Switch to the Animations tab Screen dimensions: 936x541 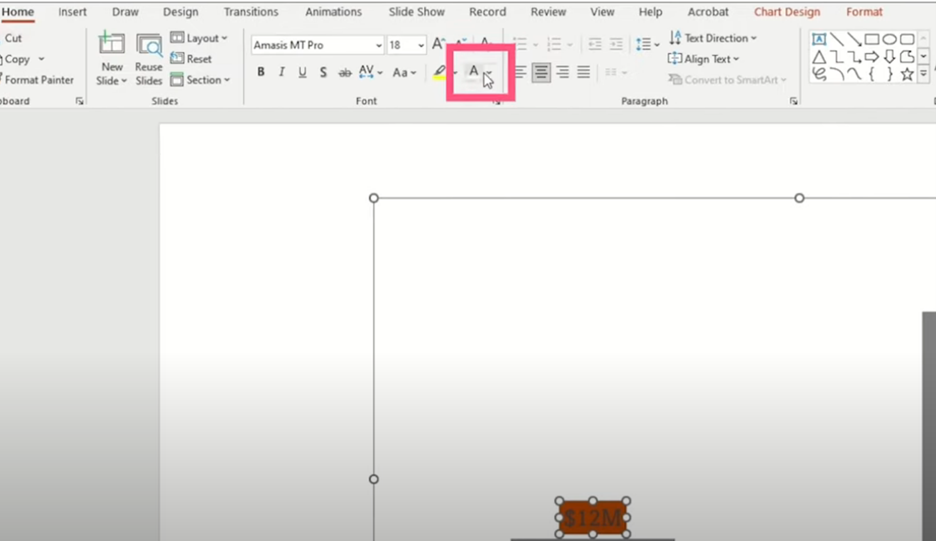[334, 12]
